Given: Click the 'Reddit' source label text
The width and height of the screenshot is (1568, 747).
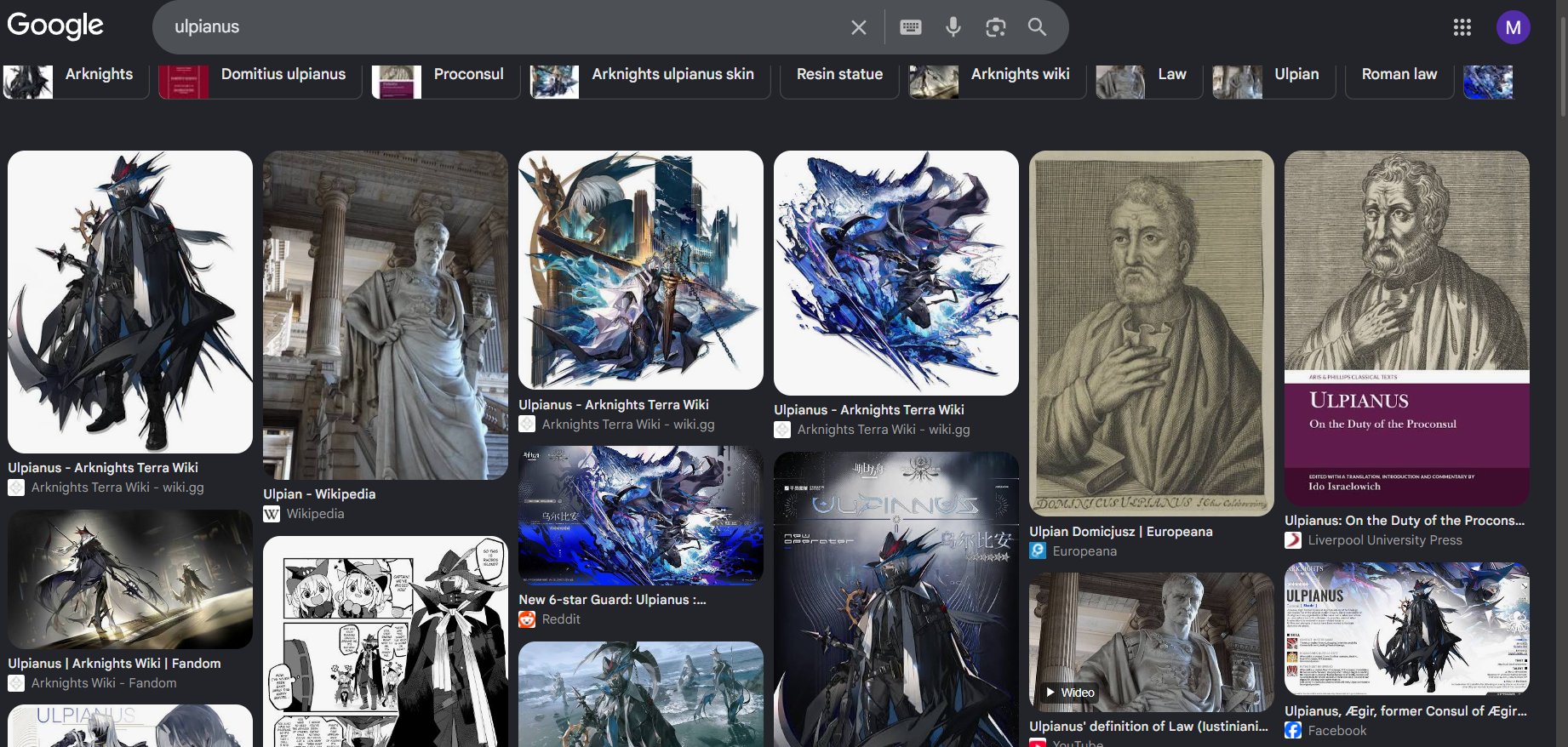Looking at the screenshot, I should tap(561, 619).
